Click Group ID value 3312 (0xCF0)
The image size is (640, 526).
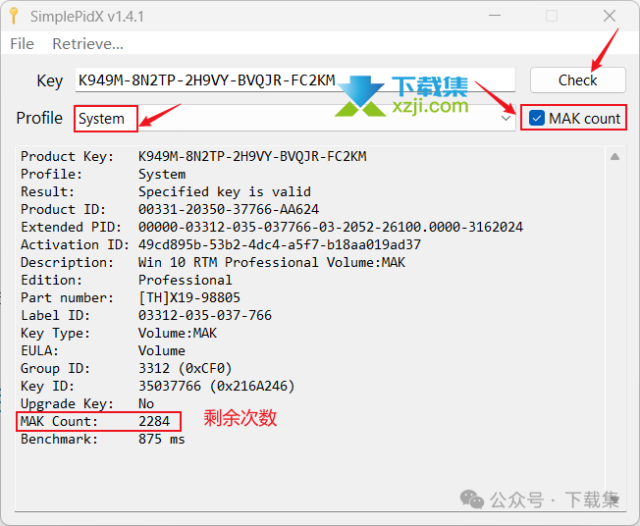click(x=185, y=368)
